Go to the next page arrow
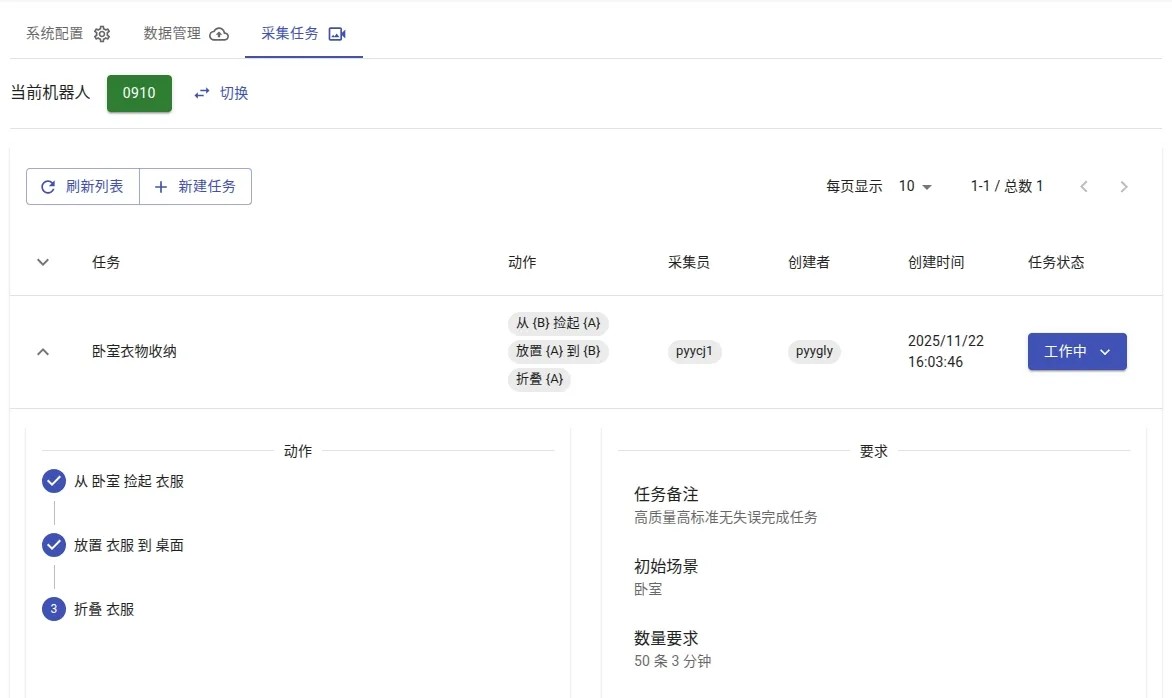 tap(1124, 187)
